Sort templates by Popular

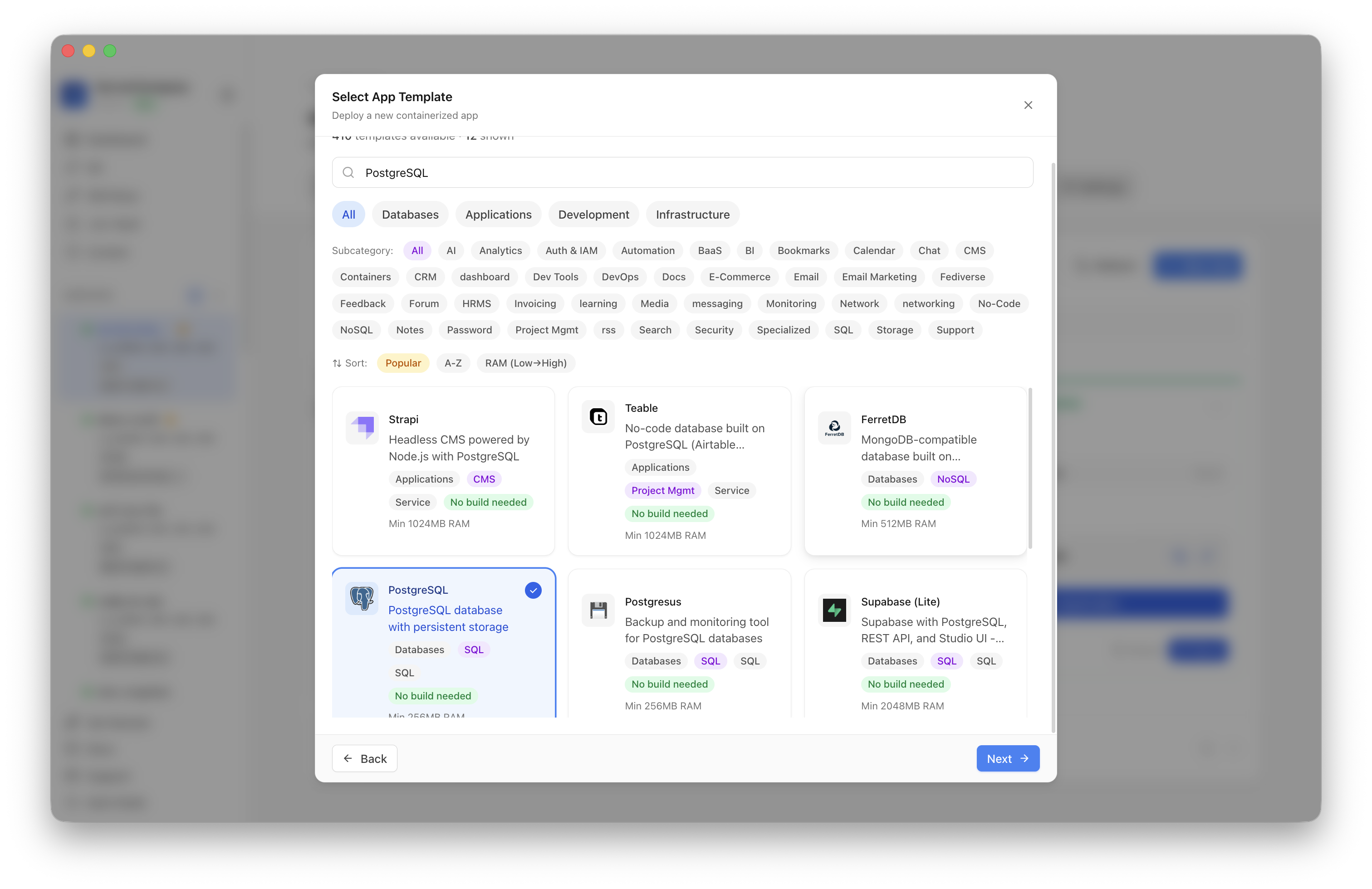point(403,363)
